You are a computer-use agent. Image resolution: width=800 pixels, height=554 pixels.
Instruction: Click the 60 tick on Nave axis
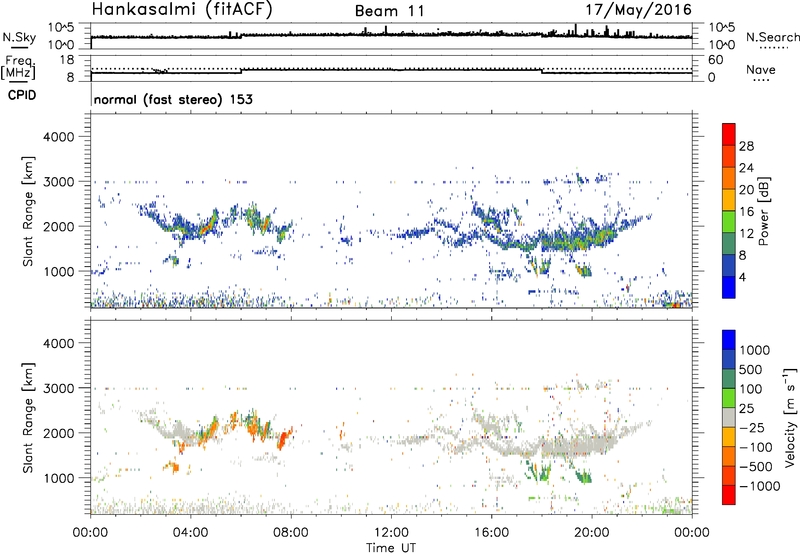[x=715, y=60]
